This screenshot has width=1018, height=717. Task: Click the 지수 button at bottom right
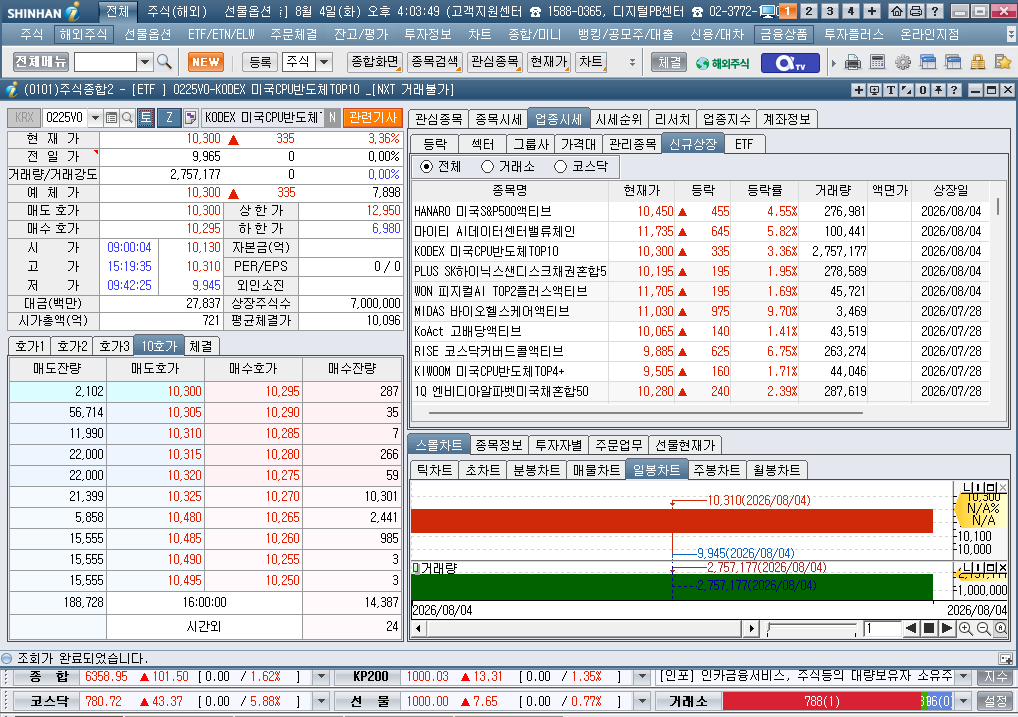(x=995, y=677)
